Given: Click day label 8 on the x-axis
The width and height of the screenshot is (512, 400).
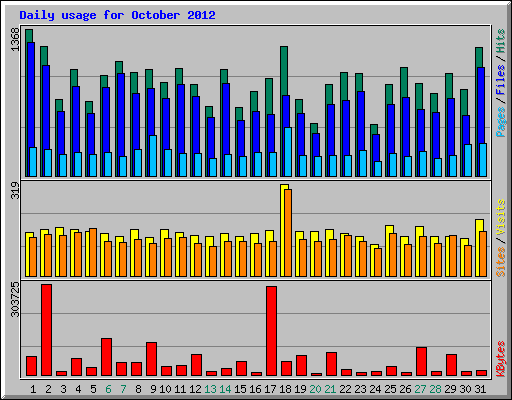Looking at the screenshot, I should 138,389.
